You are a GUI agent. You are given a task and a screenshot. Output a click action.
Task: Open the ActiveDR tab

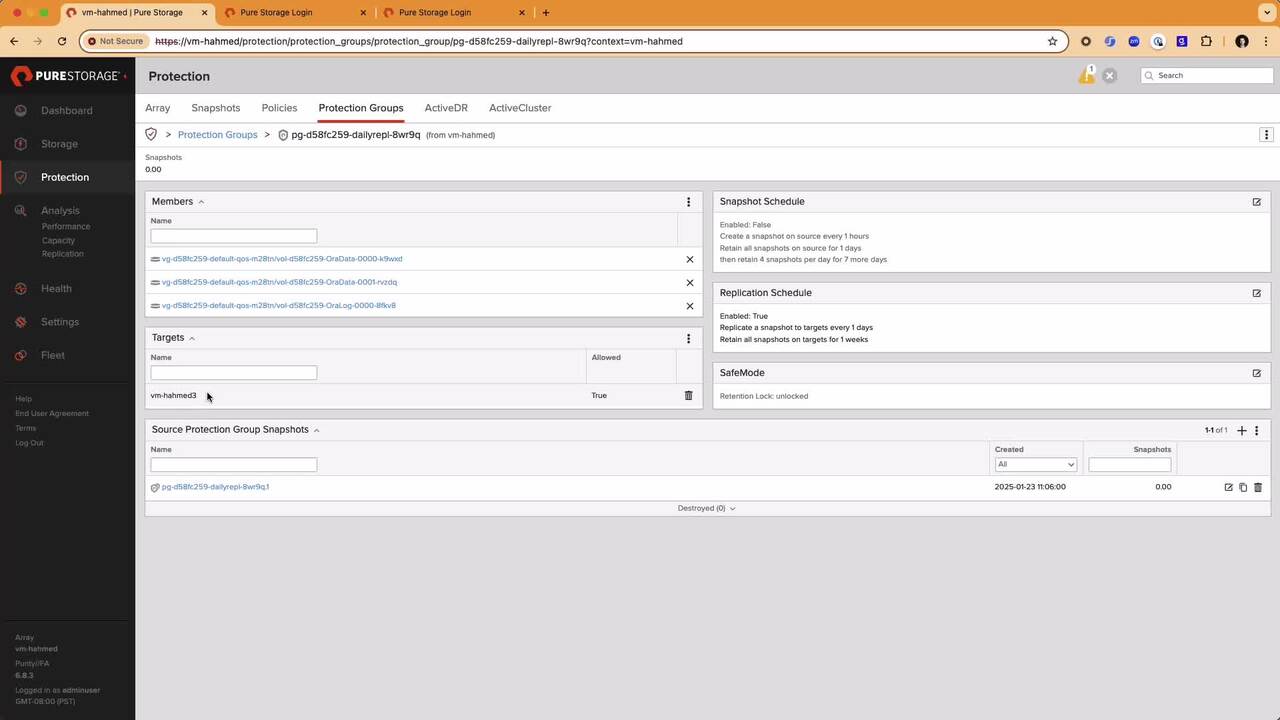445,108
